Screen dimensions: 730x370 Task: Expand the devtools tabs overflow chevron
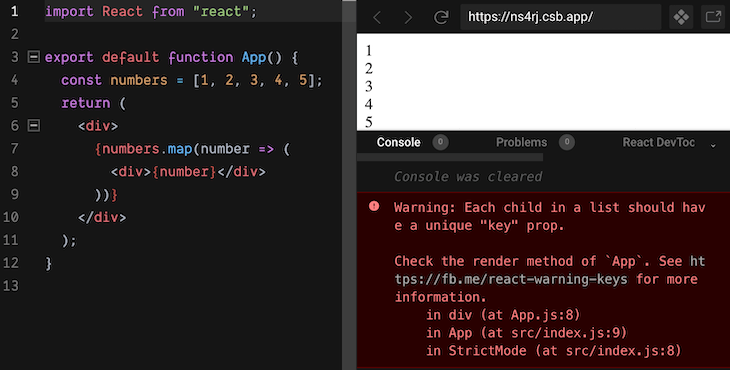point(713,146)
